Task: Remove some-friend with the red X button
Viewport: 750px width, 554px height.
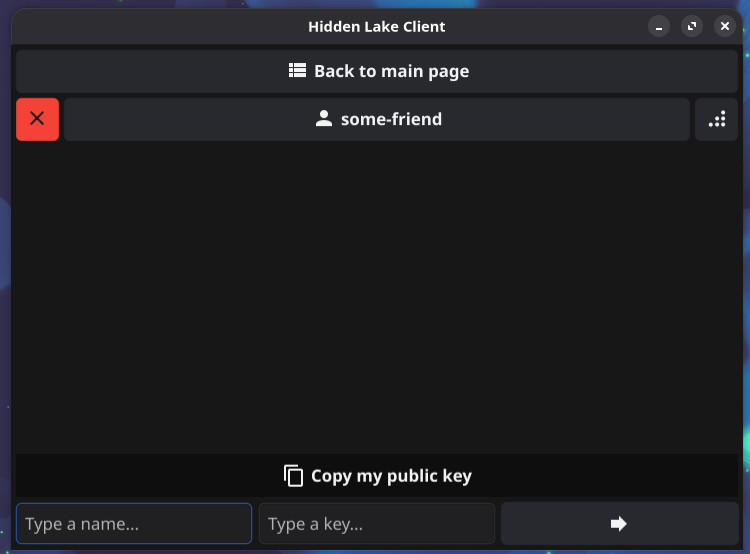Action: (x=37, y=119)
